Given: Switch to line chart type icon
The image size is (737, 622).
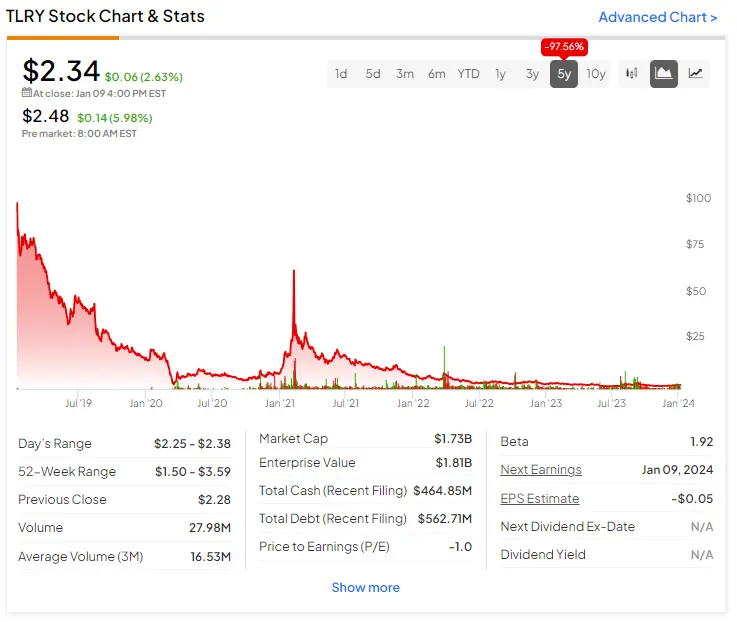Looking at the screenshot, I should pyautogui.click(x=695, y=73).
